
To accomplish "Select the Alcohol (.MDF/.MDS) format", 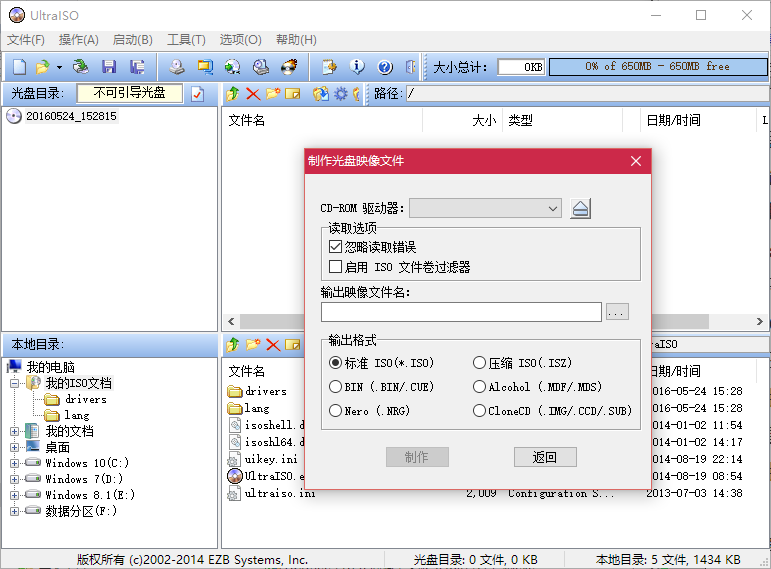I will [479, 387].
